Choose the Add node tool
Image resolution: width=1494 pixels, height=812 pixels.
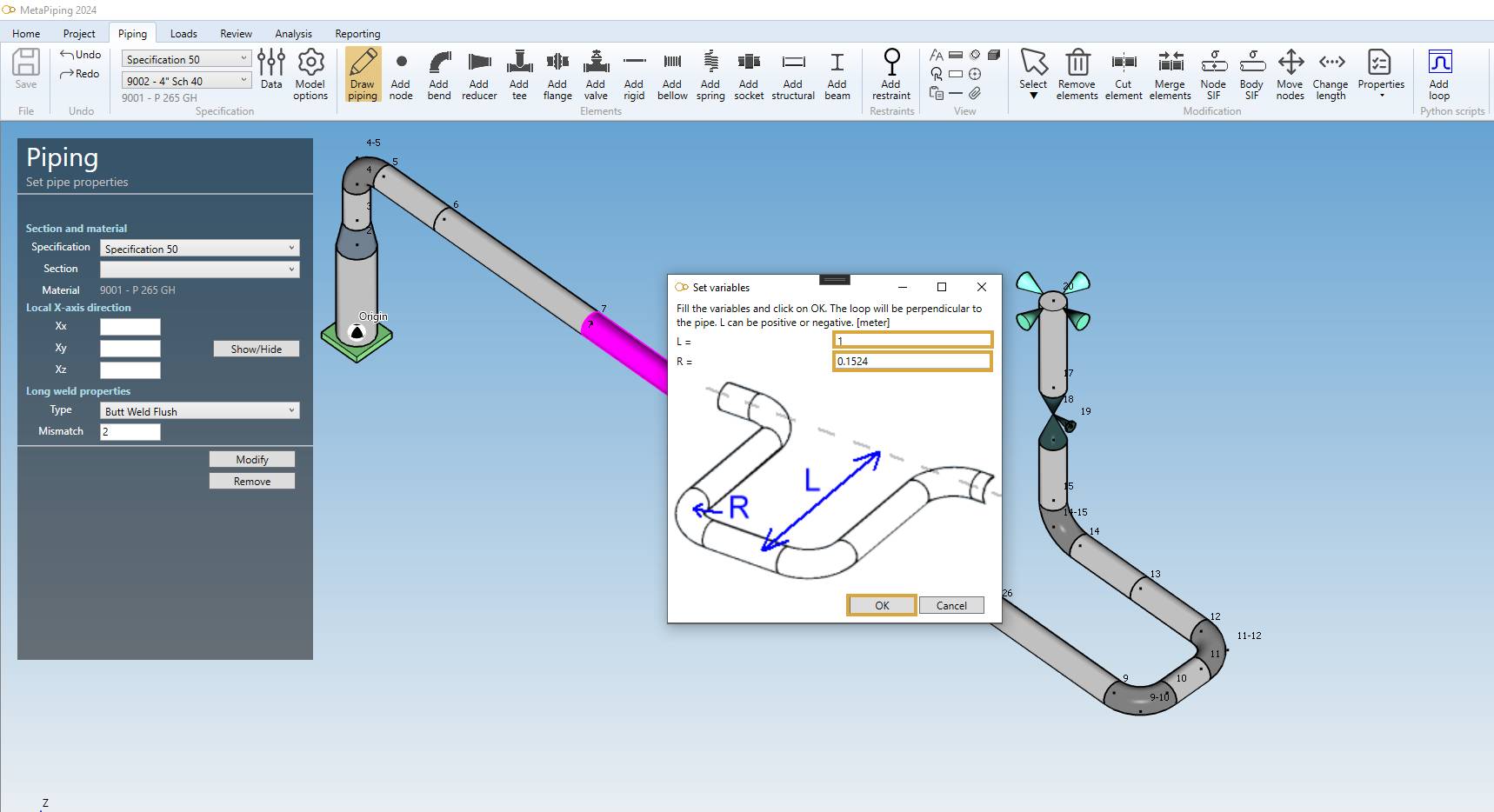click(x=401, y=74)
